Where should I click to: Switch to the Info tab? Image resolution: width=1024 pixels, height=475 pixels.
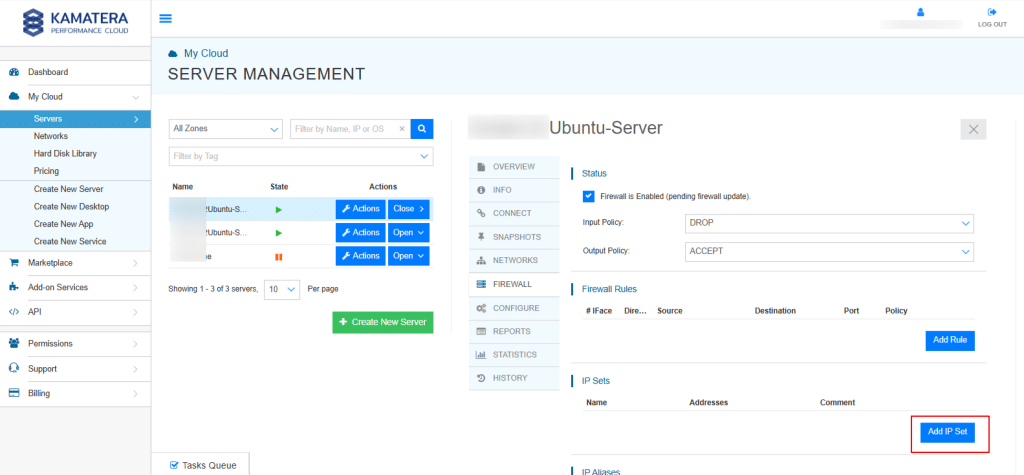[514, 190]
